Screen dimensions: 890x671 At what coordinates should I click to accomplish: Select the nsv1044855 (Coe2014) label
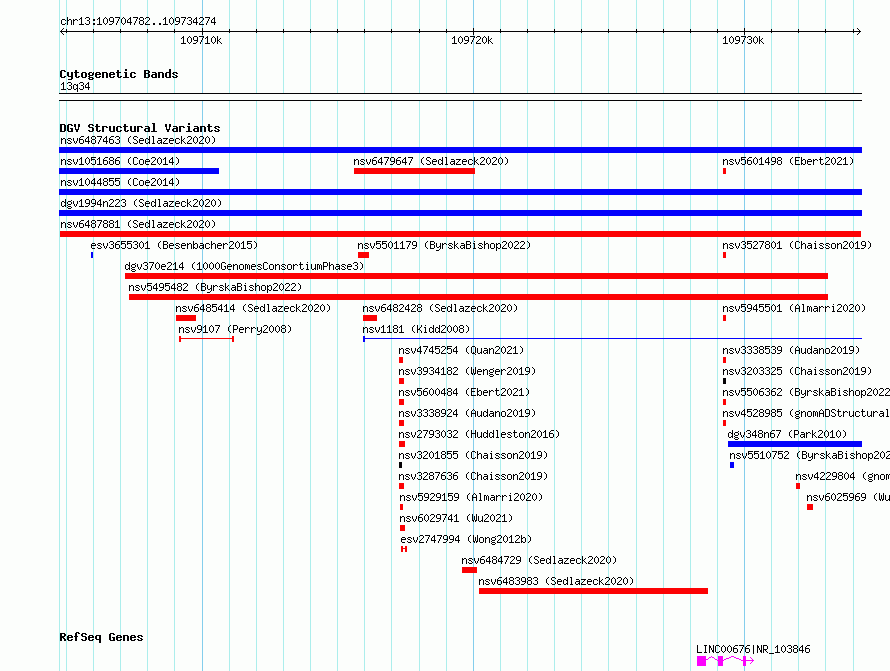coord(120,182)
